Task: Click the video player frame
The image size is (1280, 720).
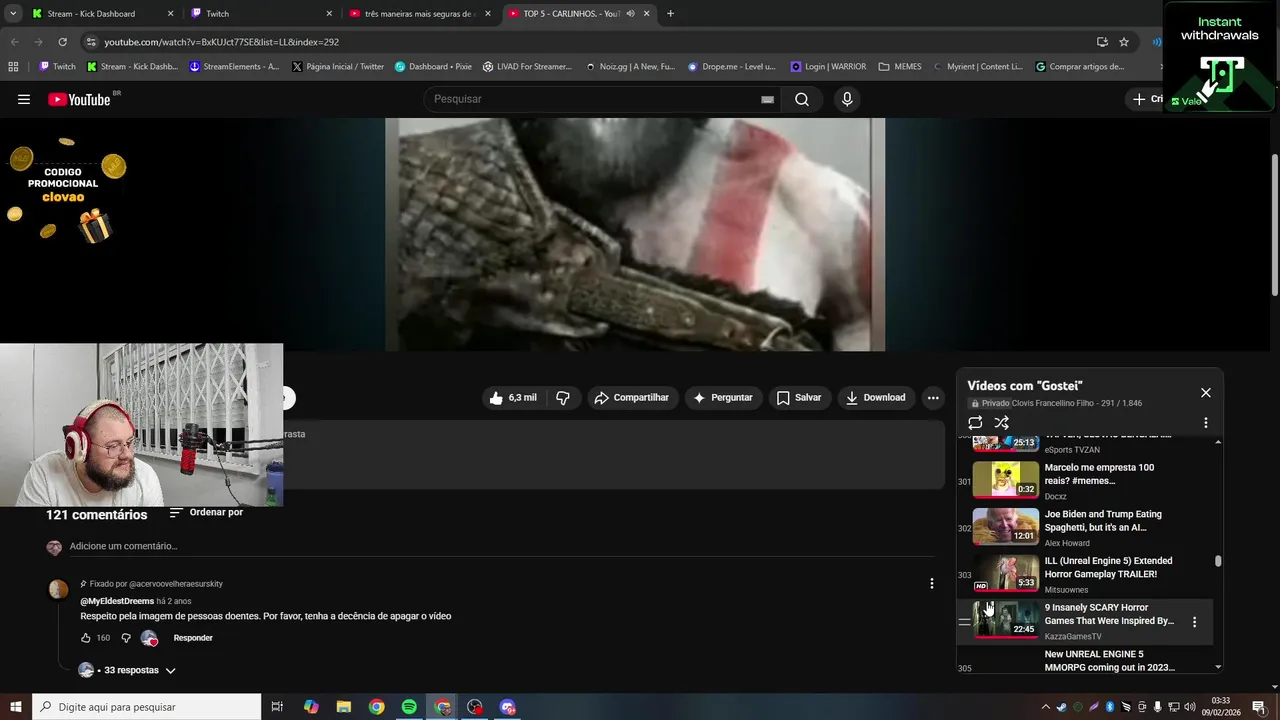Action: [635, 234]
